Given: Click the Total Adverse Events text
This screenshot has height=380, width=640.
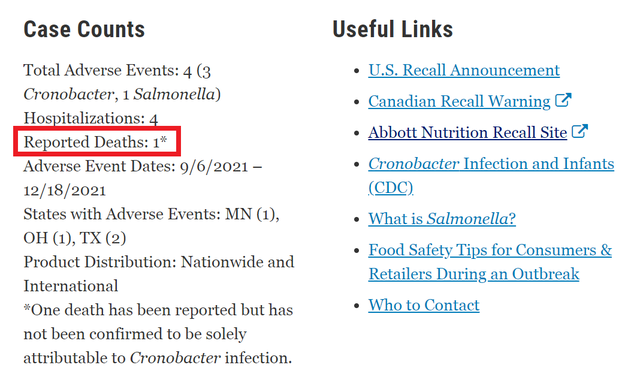Looking at the screenshot, I should [122, 82].
